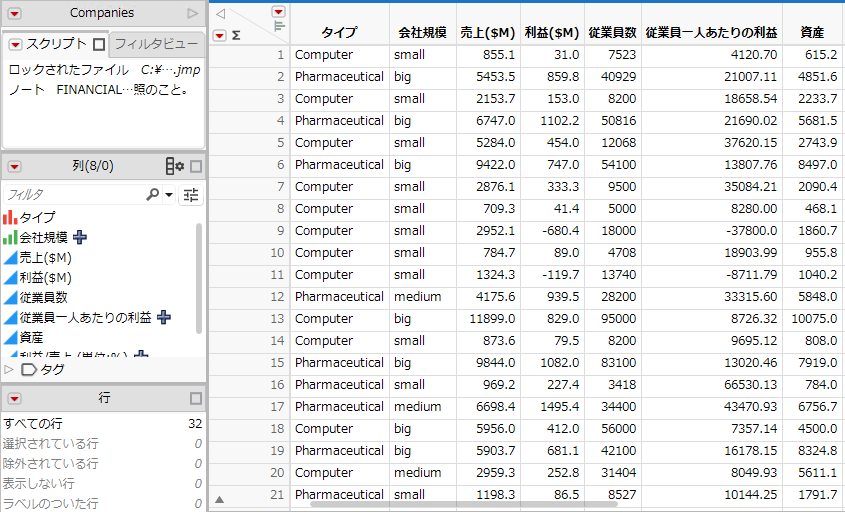This screenshot has height=512, width=845.
Task: Click the medium cell in row 12
Action: 423,296
